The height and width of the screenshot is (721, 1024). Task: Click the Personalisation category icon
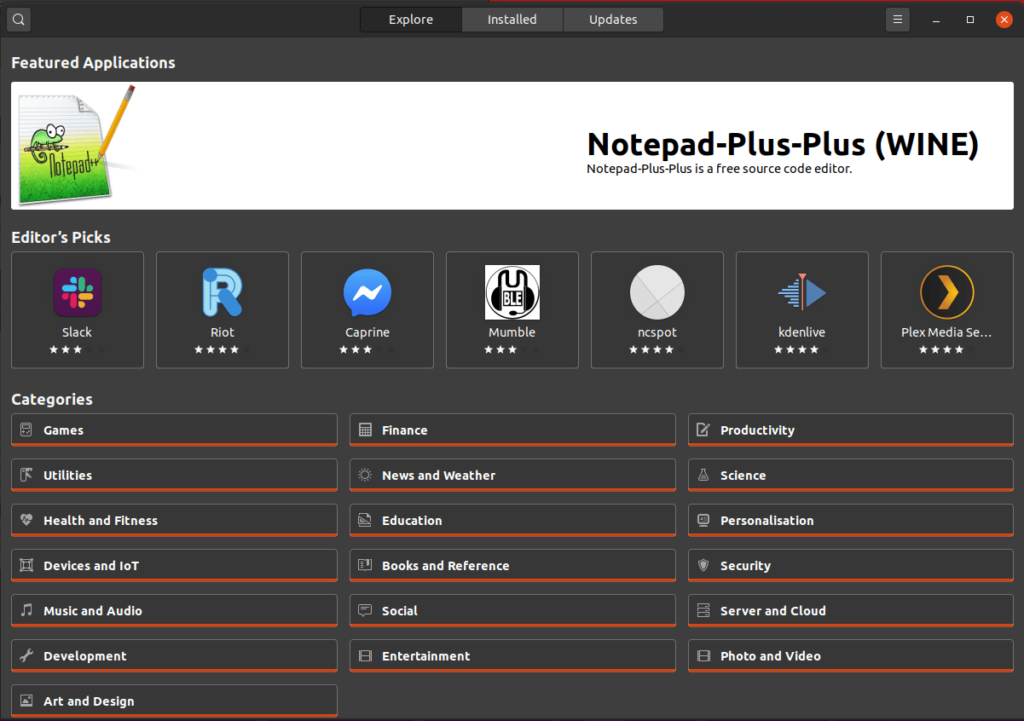point(703,520)
